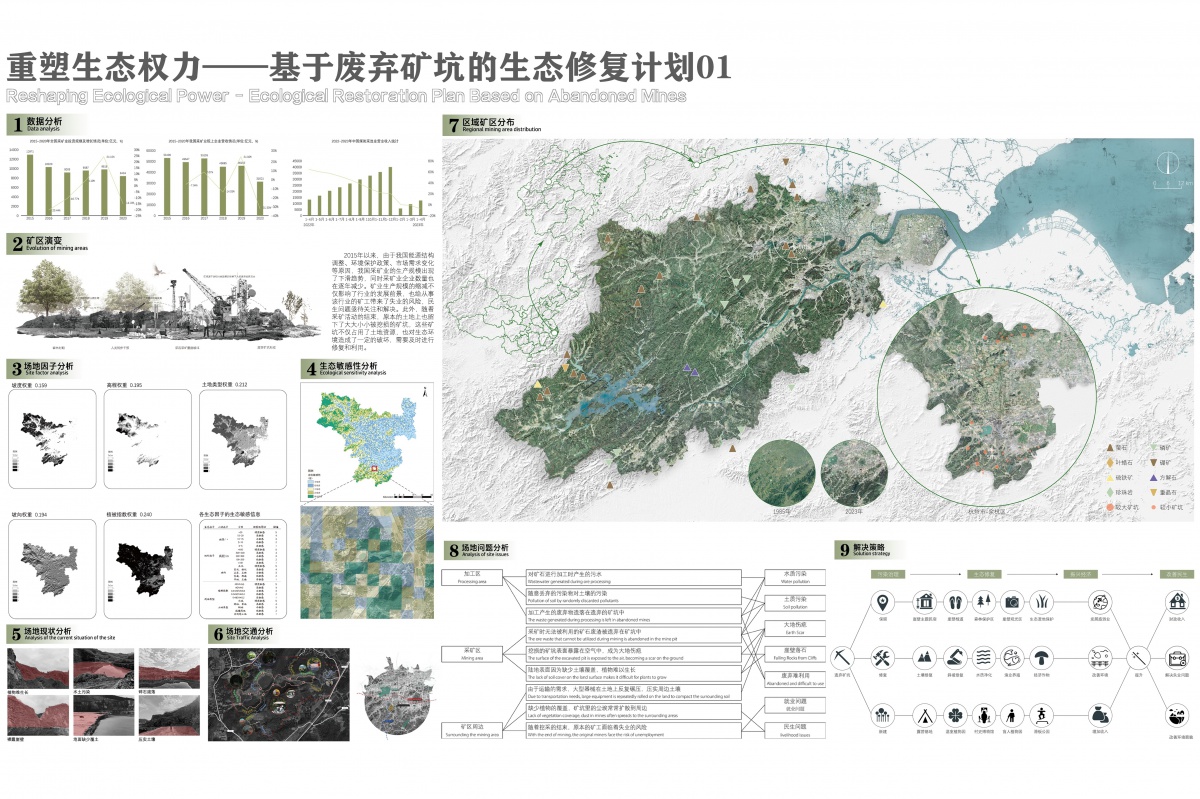Open the vegetation index weight 0.240 map
Viewport: 1200px width, 799px height.
point(147,569)
